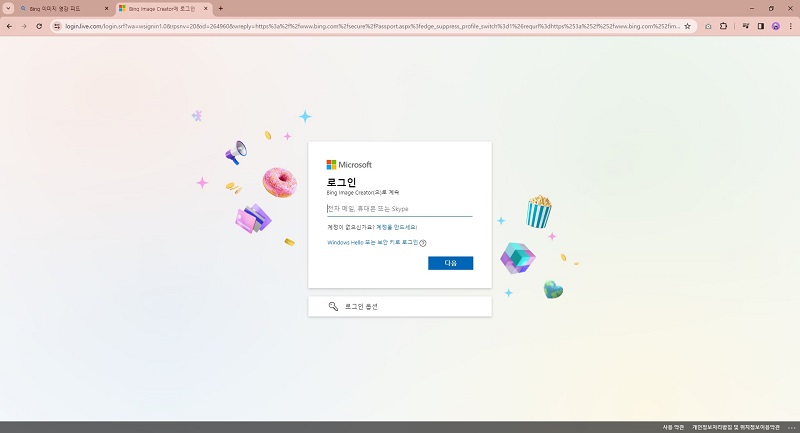
Task: View site information icon in address bar
Action: (x=57, y=26)
